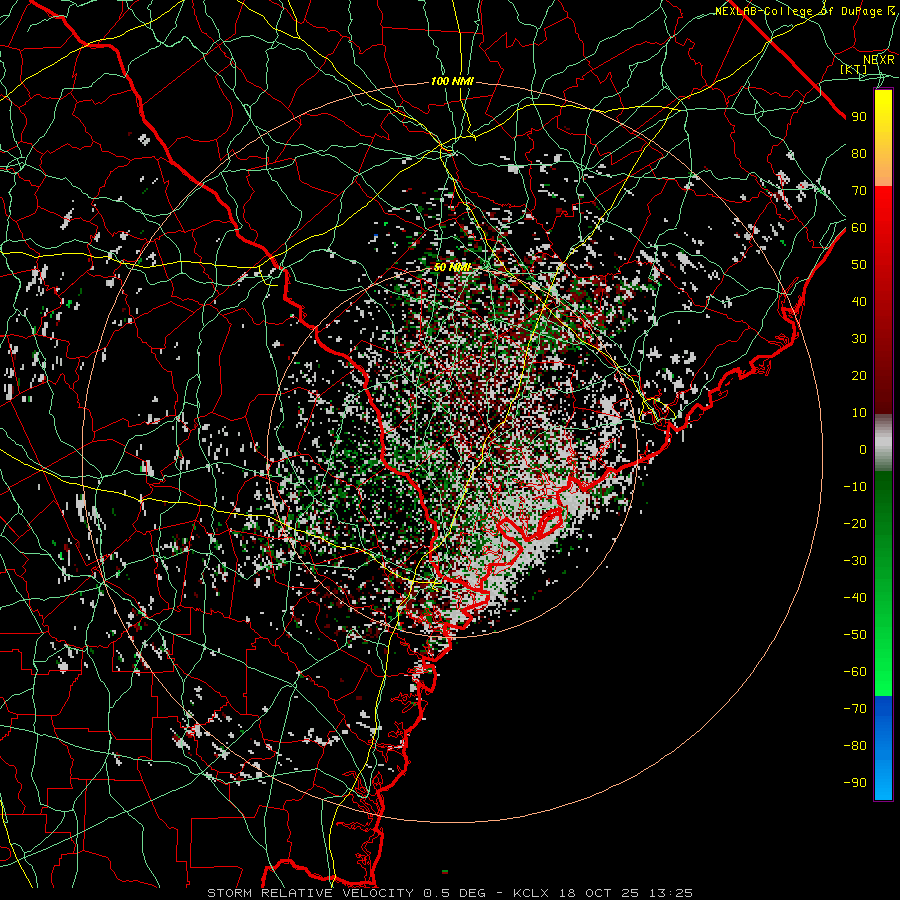Click the 30 value on the velocity scale
The image size is (900, 900).
(x=859, y=339)
